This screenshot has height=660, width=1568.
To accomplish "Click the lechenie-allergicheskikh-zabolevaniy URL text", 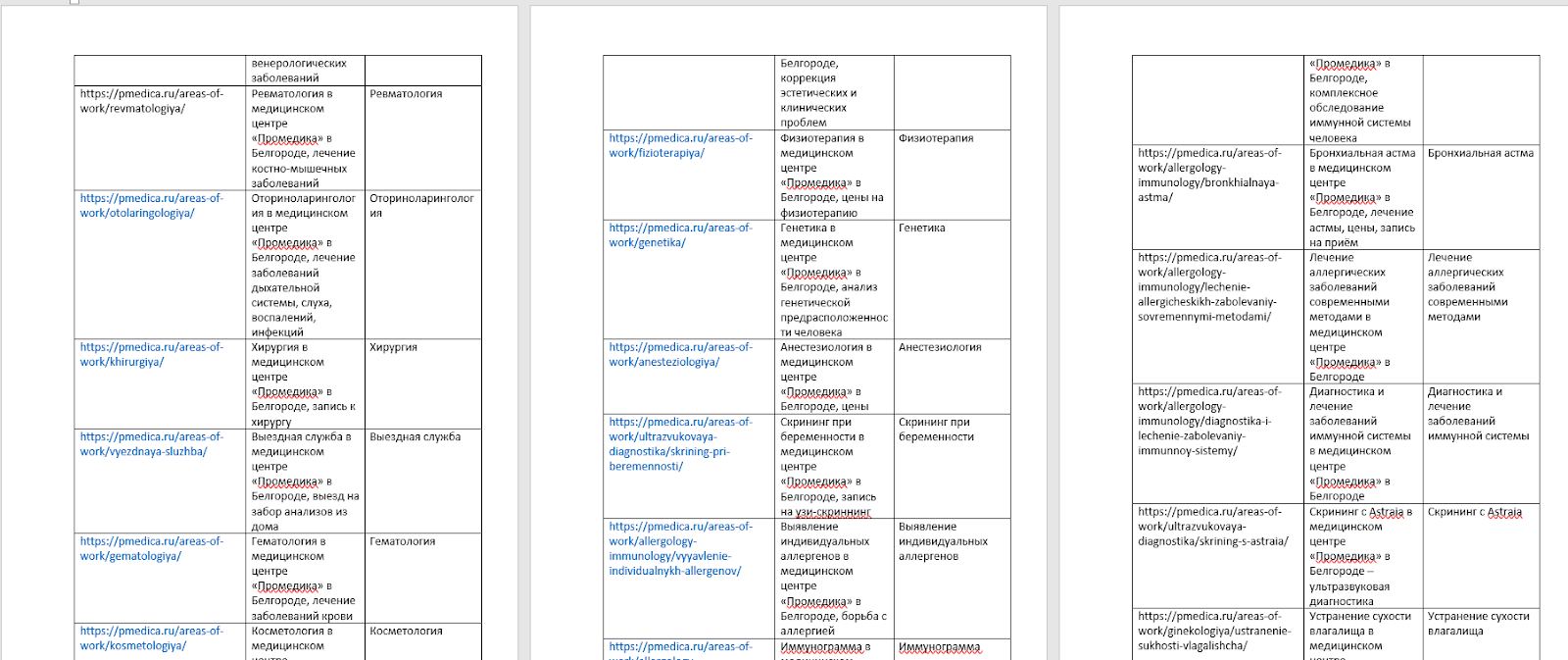I will [x=1210, y=286].
